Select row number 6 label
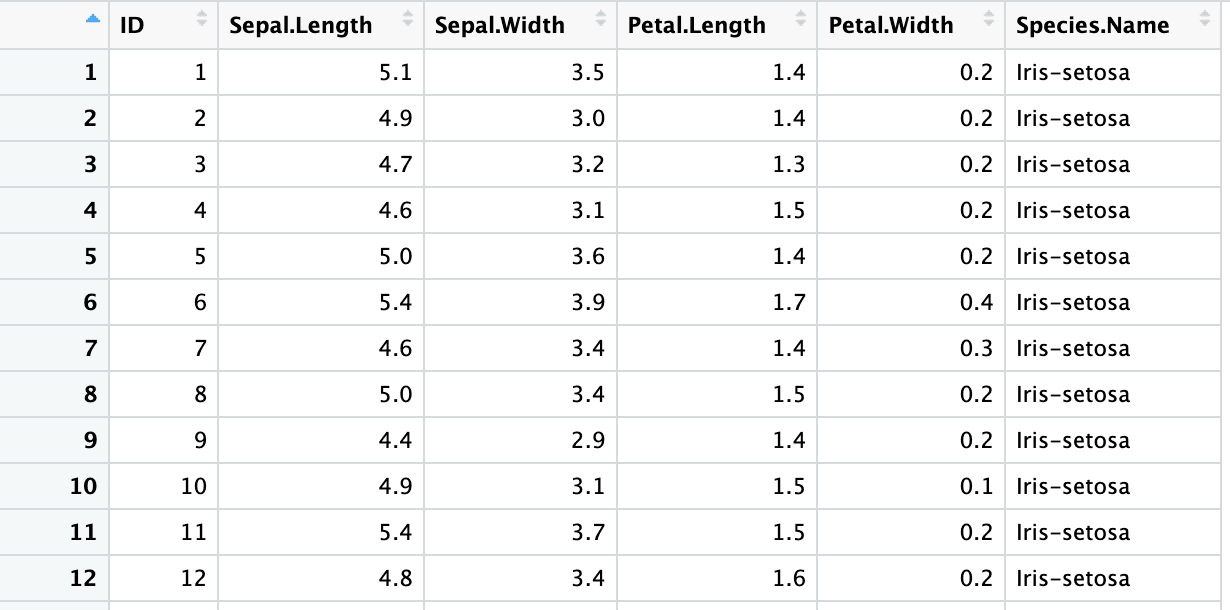This screenshot has width=1230, height=610. [x=91, y=302]
